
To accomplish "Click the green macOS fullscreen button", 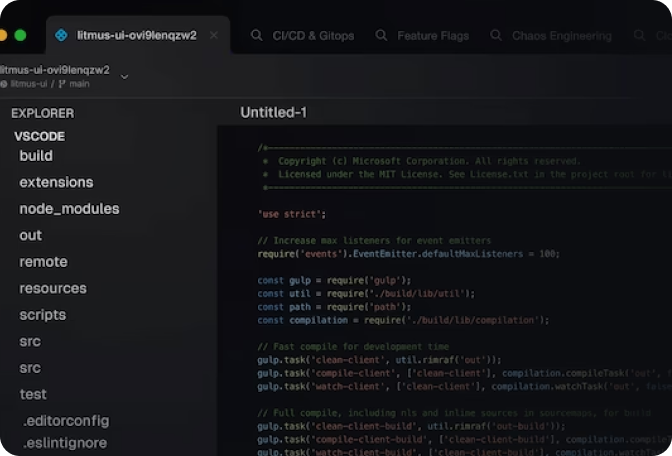I will click(20, 35).
